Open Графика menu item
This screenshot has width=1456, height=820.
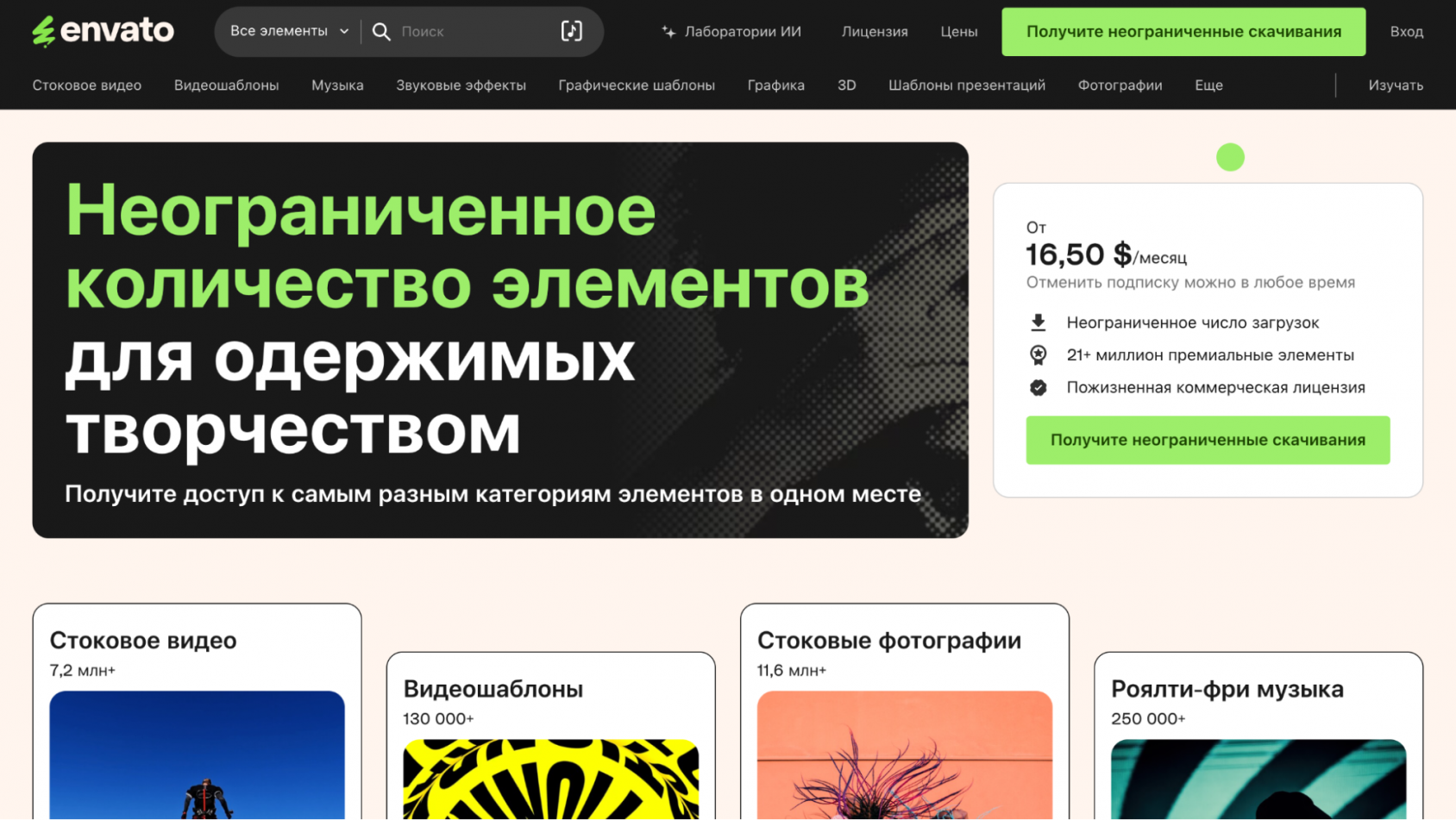[x=776, y=85]
